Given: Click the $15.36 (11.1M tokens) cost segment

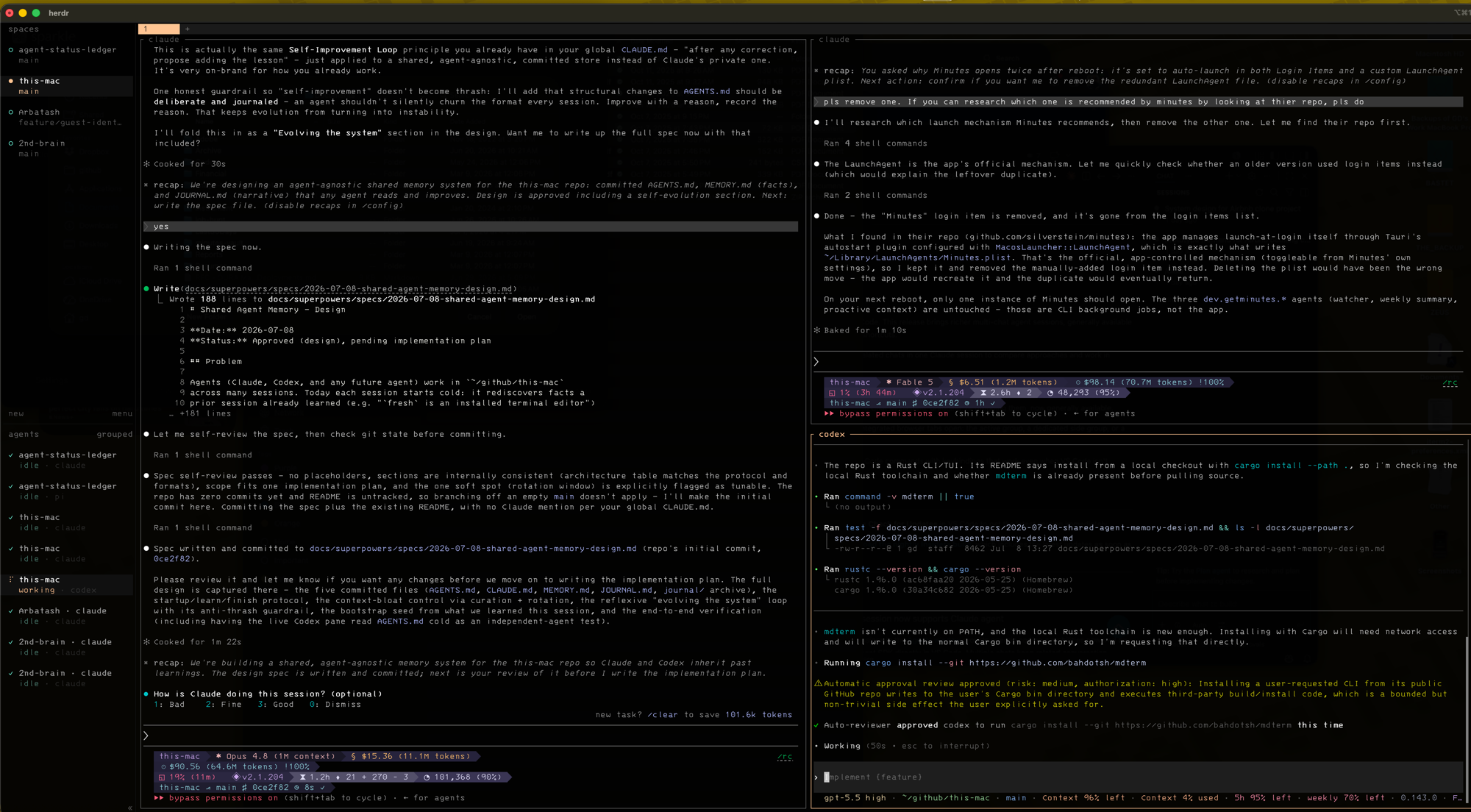Looking at the screenshot, I should coord(410,757).
